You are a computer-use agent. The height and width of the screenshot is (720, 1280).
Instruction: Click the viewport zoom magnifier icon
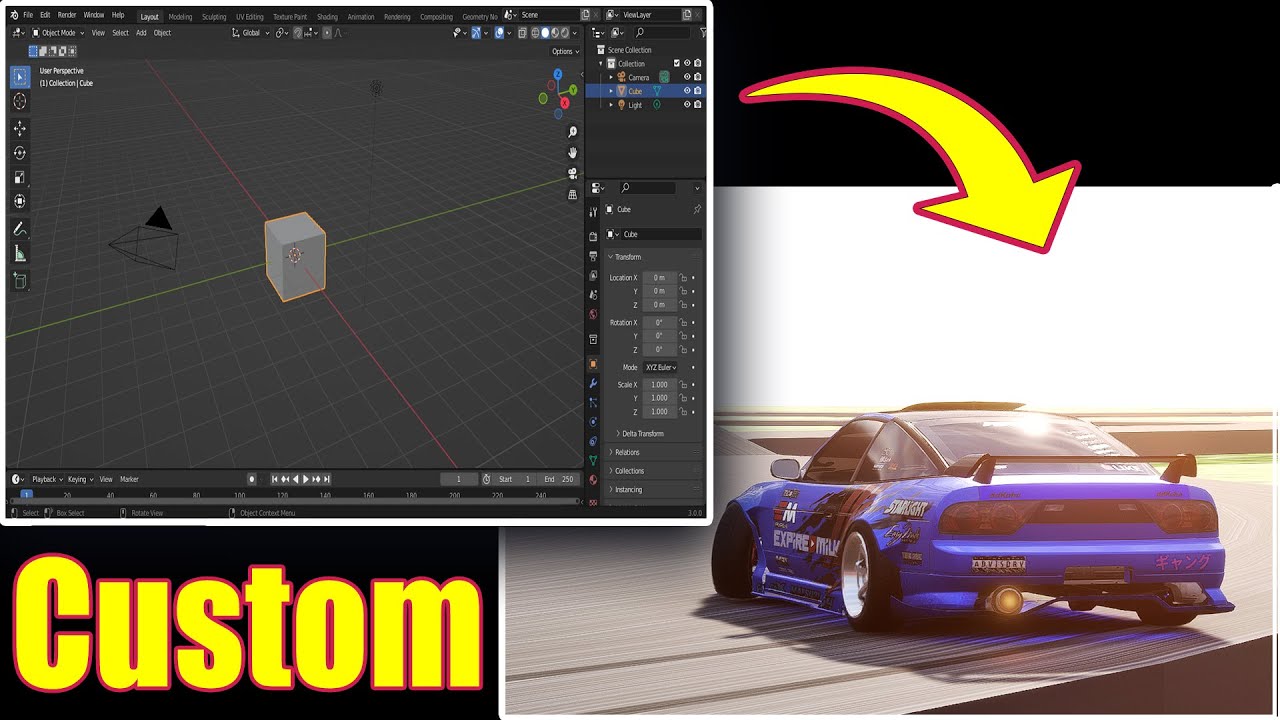point(572,132)
